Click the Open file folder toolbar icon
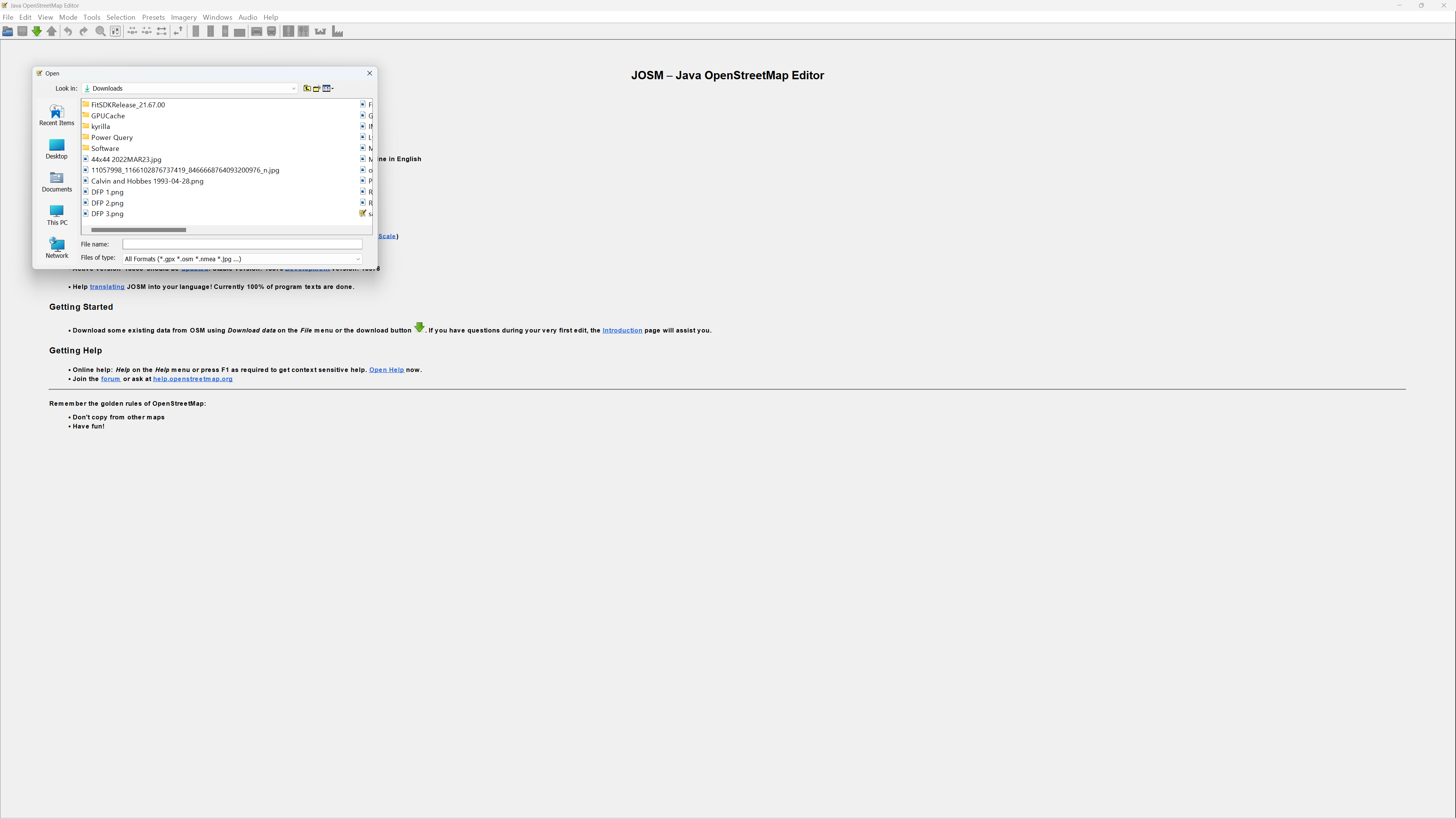 tap(7, 31)
